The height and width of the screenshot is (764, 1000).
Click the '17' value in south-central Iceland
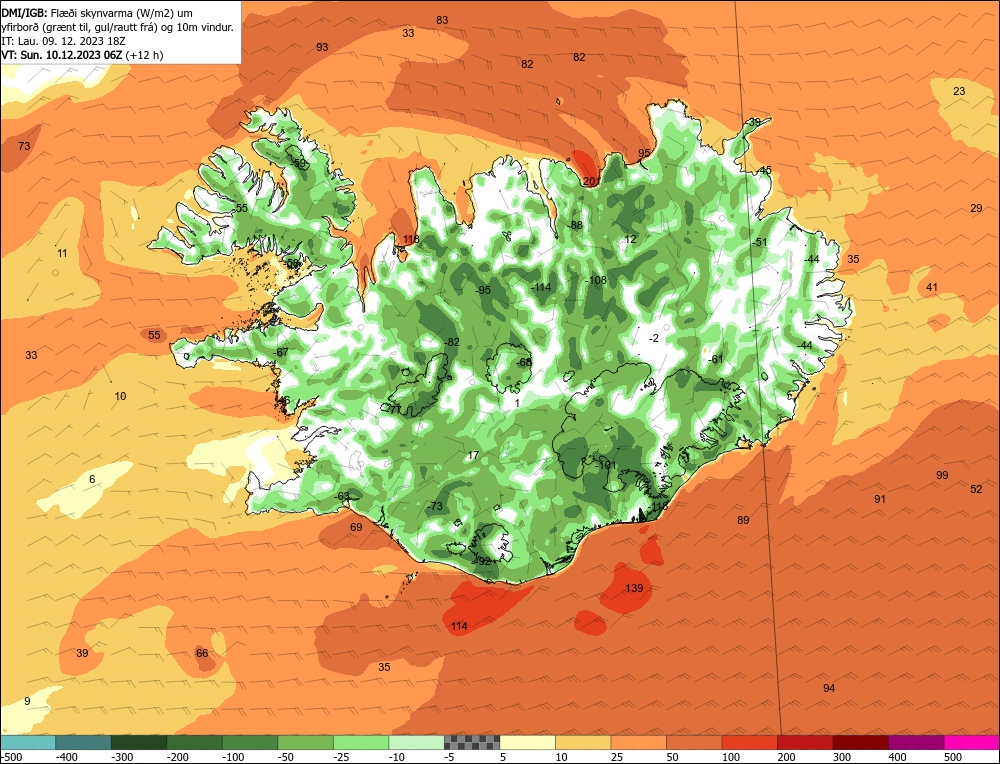coord(473,455)
